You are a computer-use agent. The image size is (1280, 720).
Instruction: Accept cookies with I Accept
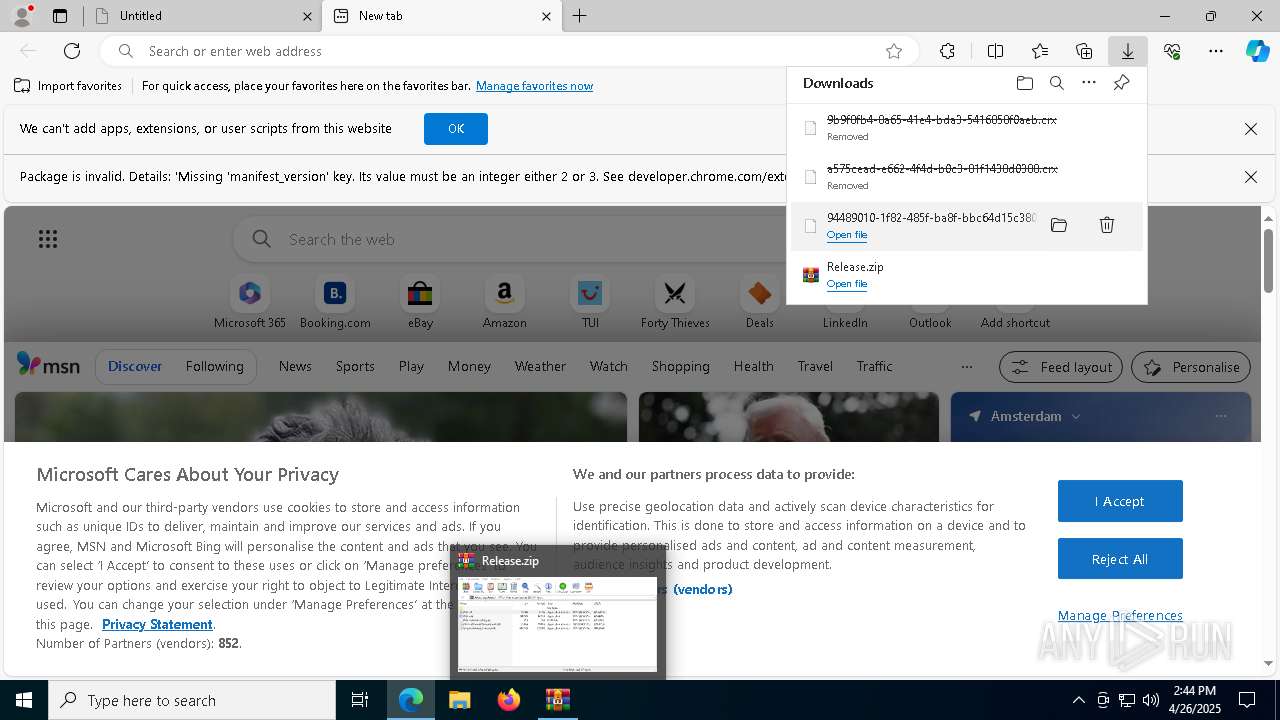[1120, 501]
